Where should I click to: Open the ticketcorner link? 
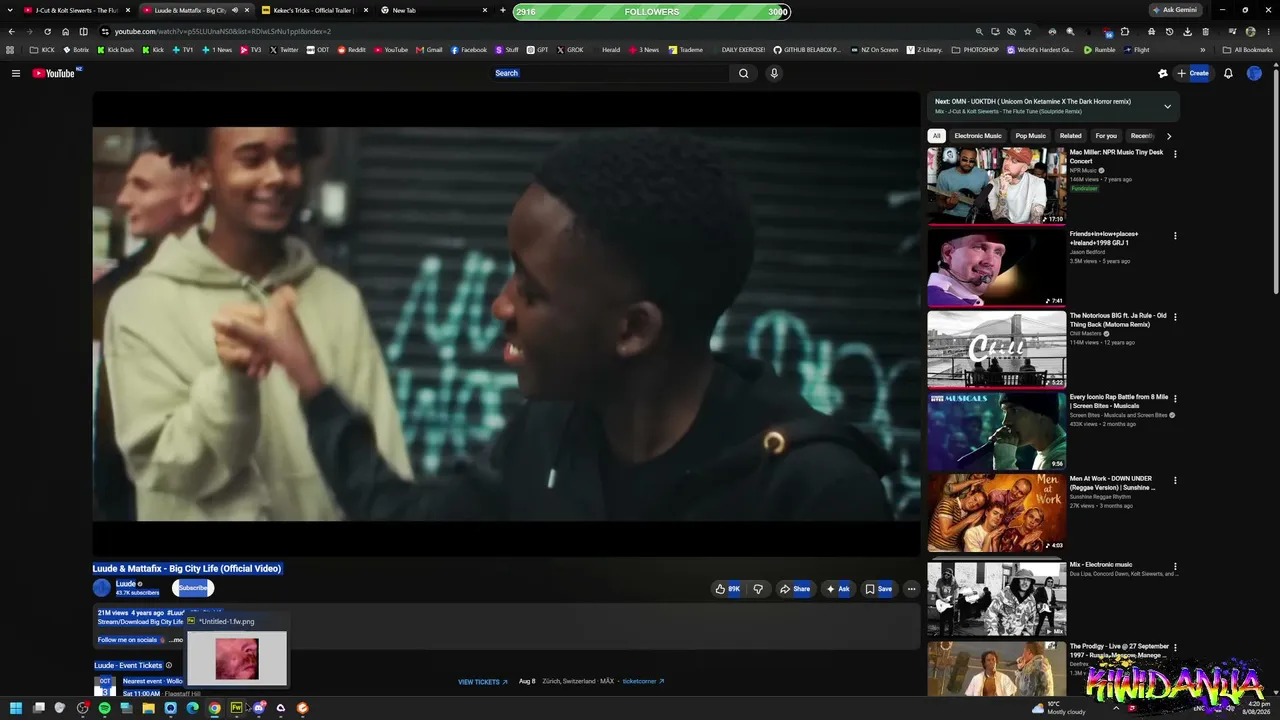point(643,682)
